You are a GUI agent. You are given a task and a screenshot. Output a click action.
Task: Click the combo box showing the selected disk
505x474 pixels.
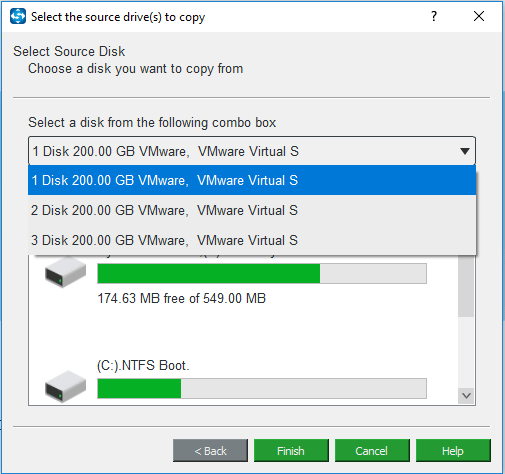(x=252, y=151)
